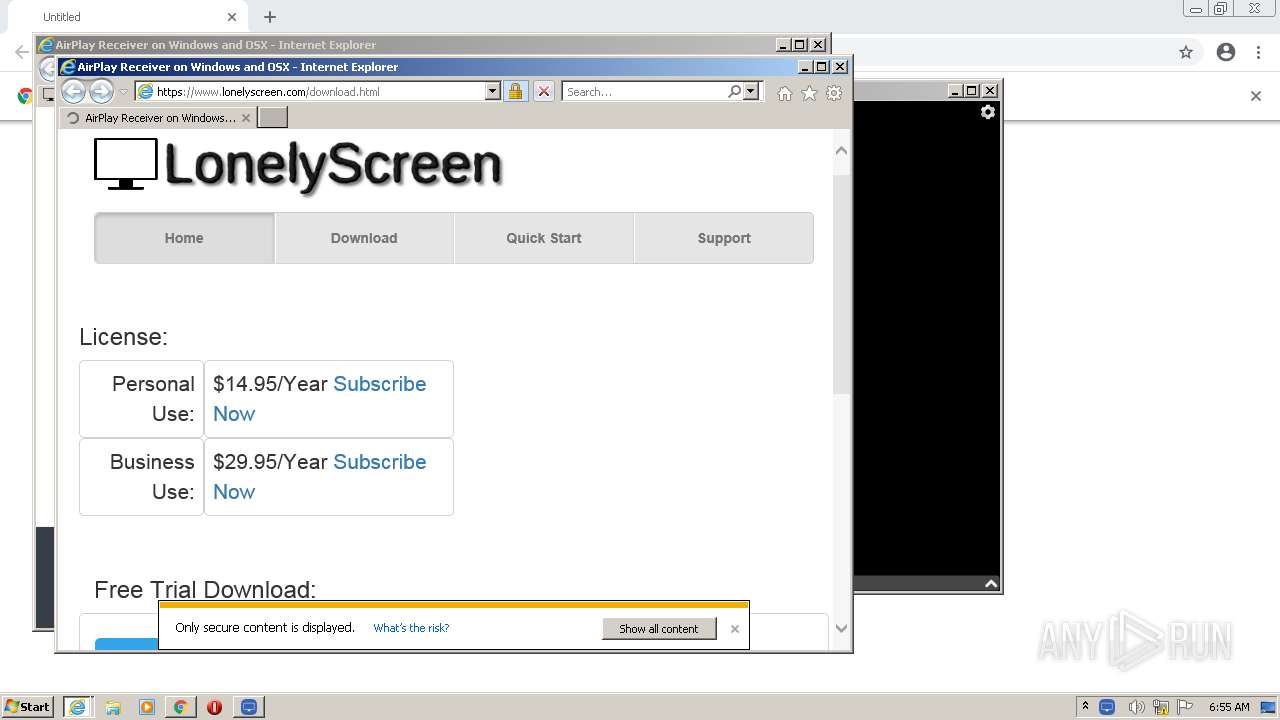
Task: Open Windows Media Player in taskbar
Action: coord(147,707)
